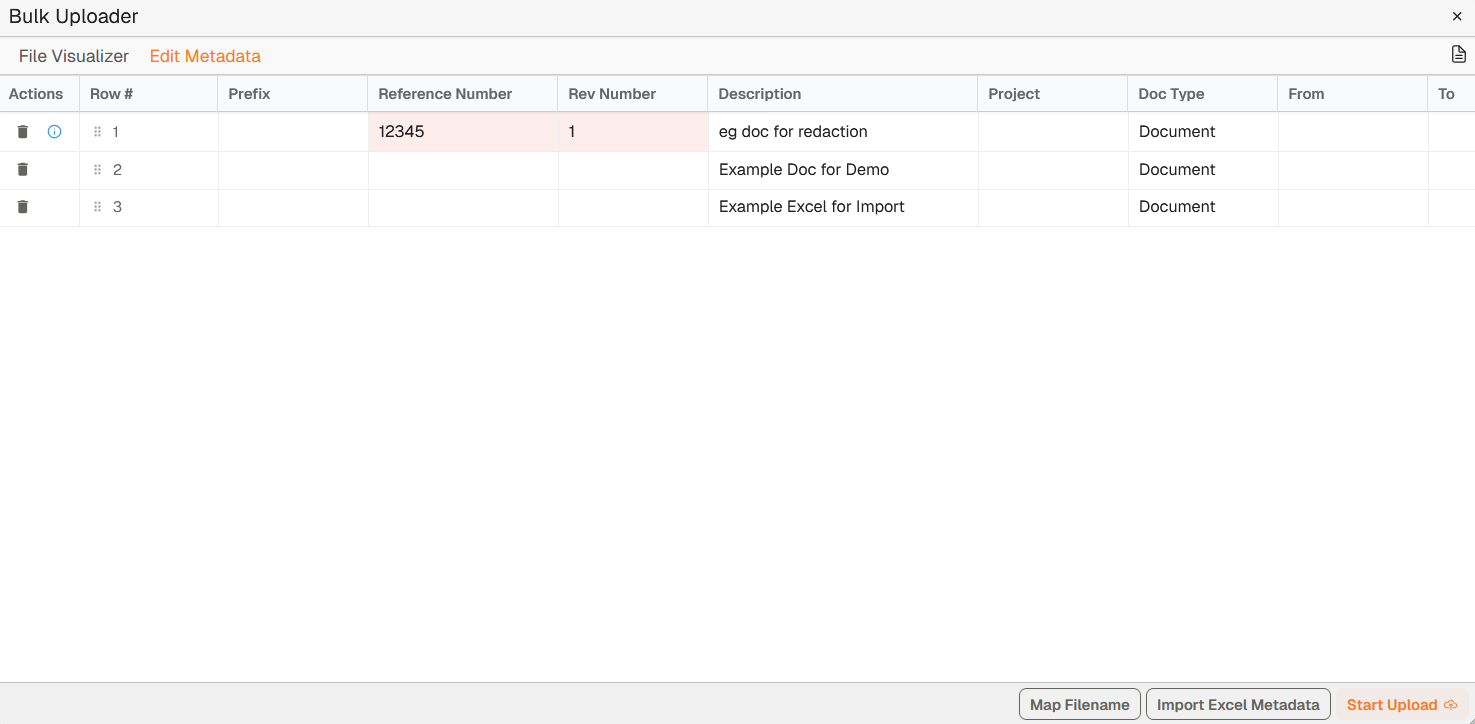Click the document icon at top right
The width and height of the screenshot is (1475, 724).
tap(1458, 55)
